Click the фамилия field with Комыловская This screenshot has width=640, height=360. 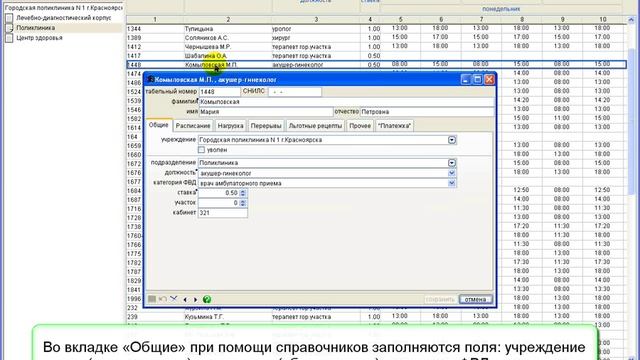click(x=346, y=102)
